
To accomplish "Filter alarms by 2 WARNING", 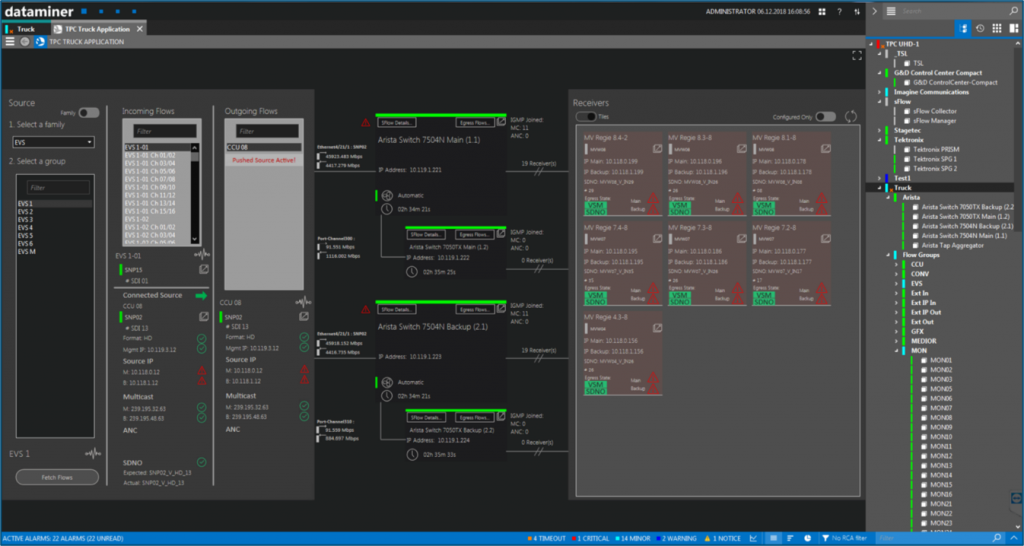I will [677, 538].
